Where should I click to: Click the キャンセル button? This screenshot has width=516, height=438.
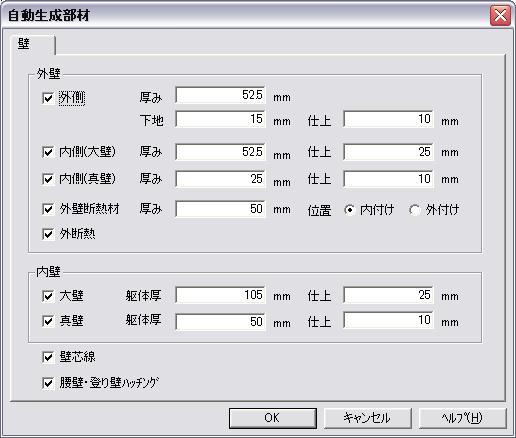(x=368, y=418)
